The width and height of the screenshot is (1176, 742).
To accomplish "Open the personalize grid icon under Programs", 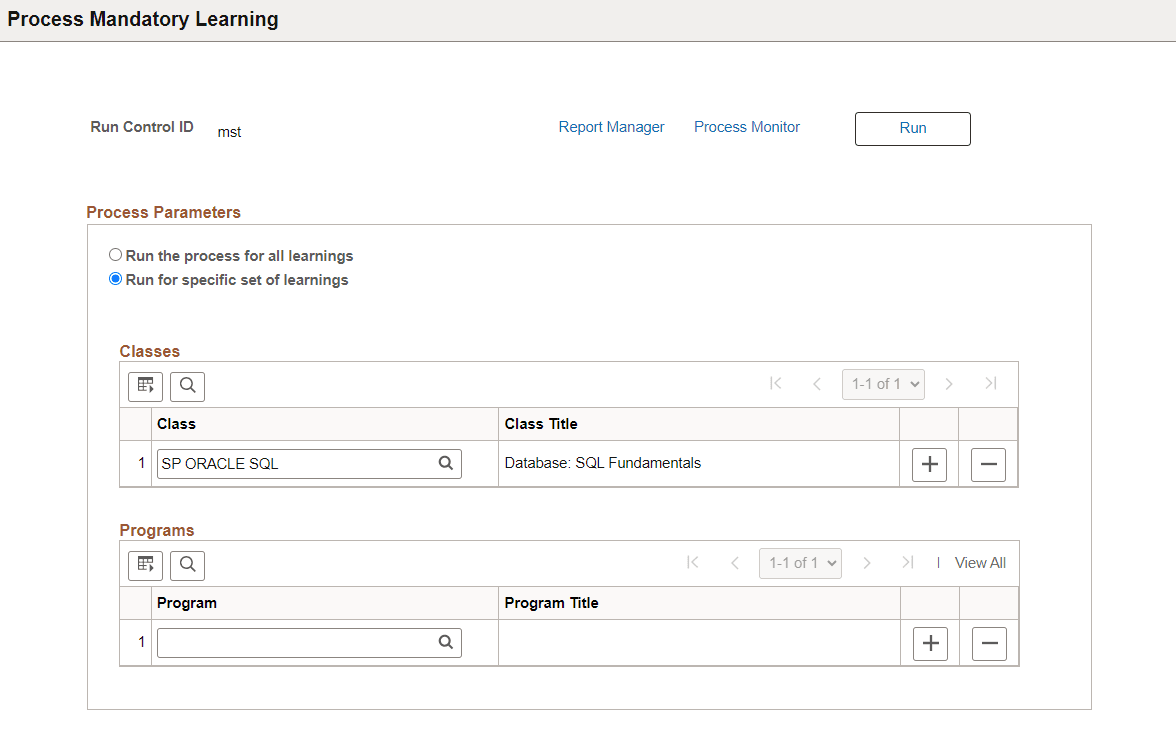I will click(145, 565).
